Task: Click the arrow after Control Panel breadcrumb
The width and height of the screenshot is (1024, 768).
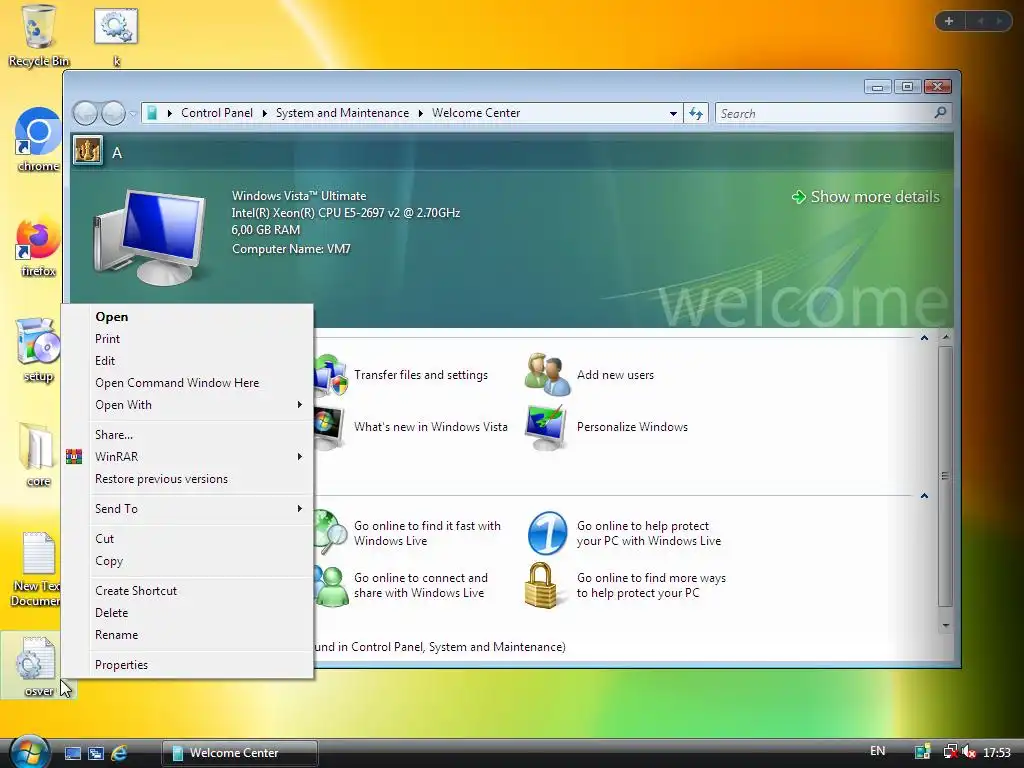Action: (264, 114)
